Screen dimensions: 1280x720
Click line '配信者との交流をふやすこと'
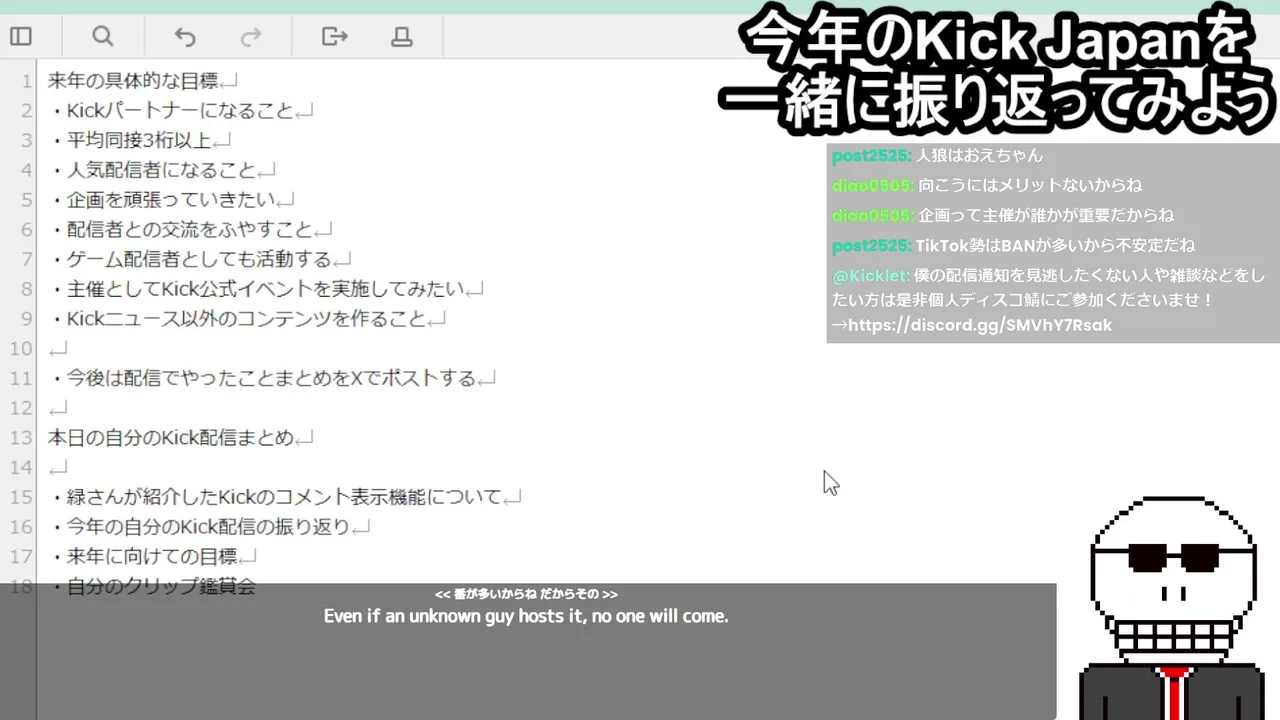point(180,230)
